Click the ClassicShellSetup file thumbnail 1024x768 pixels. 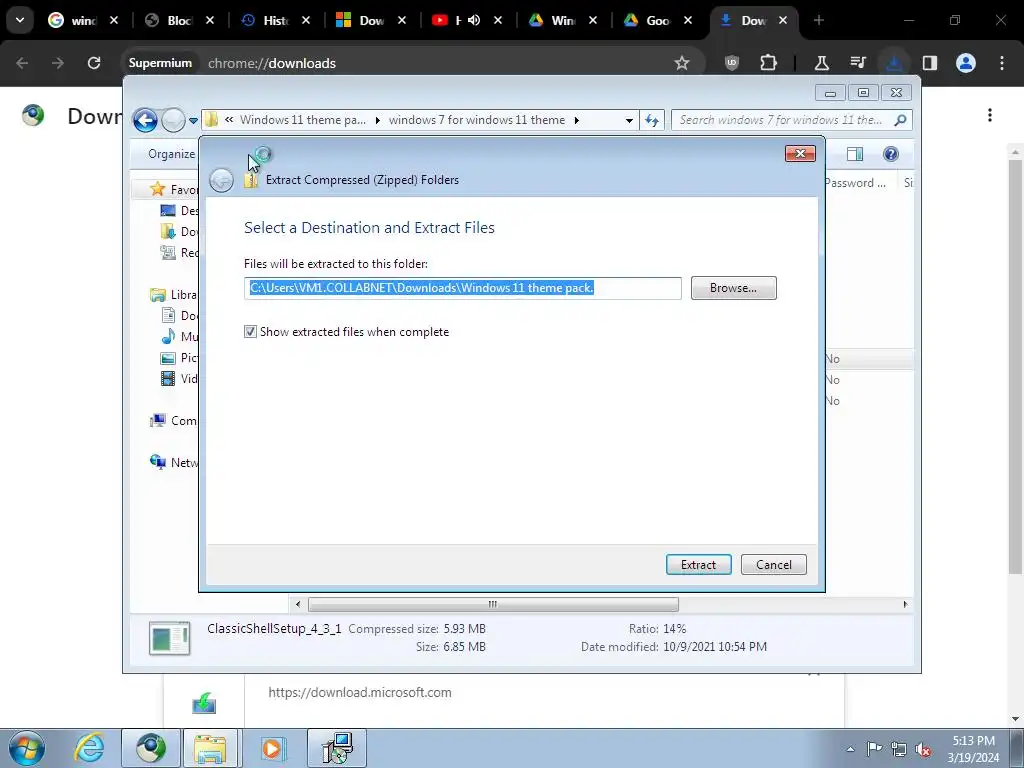(x=169, y=637)
